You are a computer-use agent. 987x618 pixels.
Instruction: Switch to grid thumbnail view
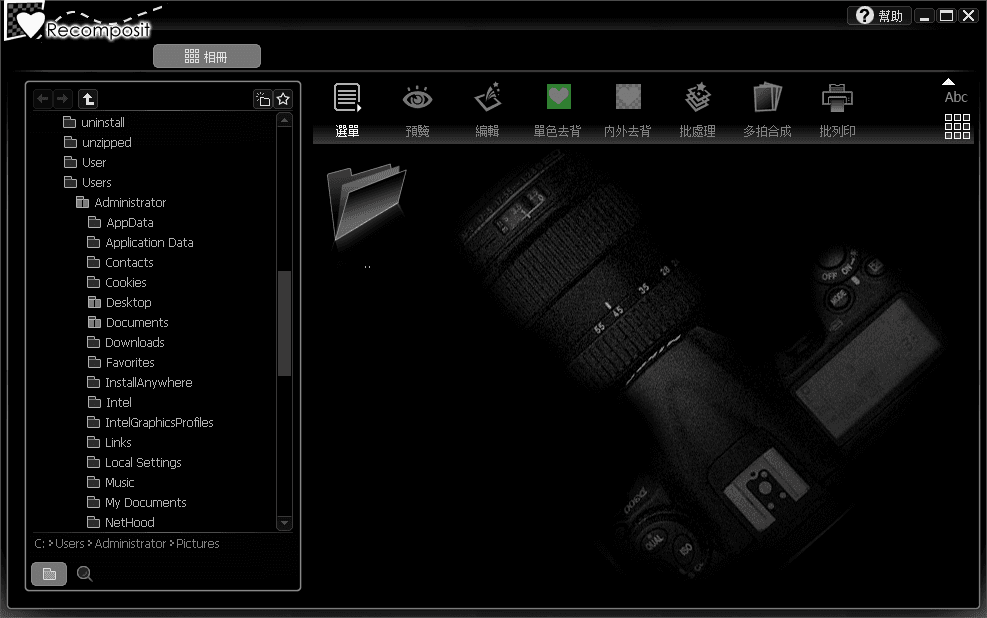[x=957, y=126]
